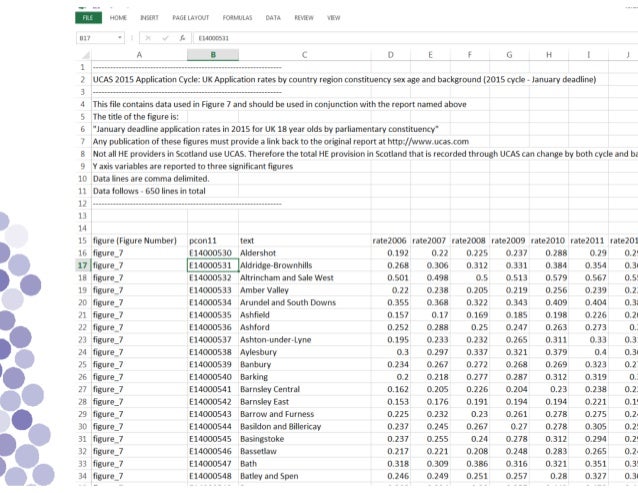This screenshot has width=638, height=493.
Task: Select column A header
Action: [x=139, y=55]
